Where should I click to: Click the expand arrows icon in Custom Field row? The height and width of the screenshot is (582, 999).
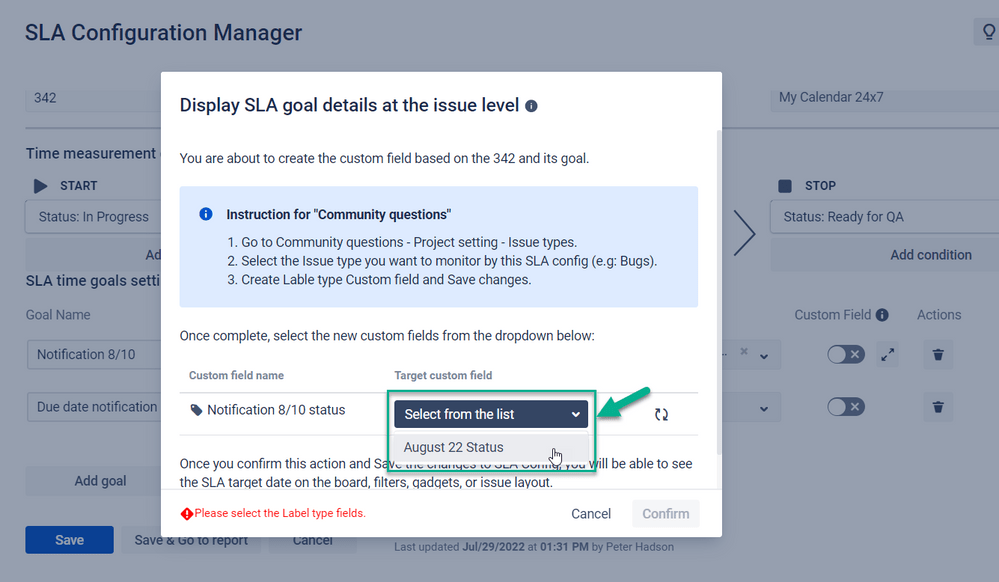887,354
